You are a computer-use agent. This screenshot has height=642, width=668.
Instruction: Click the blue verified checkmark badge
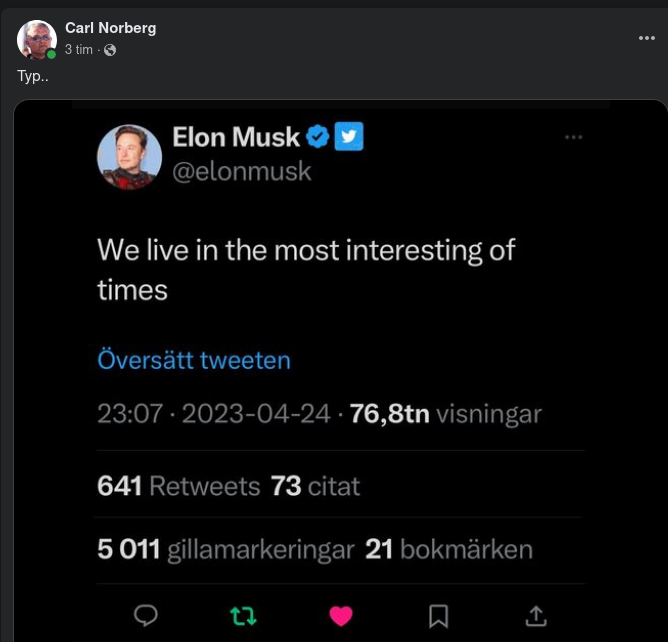(318, 137)
